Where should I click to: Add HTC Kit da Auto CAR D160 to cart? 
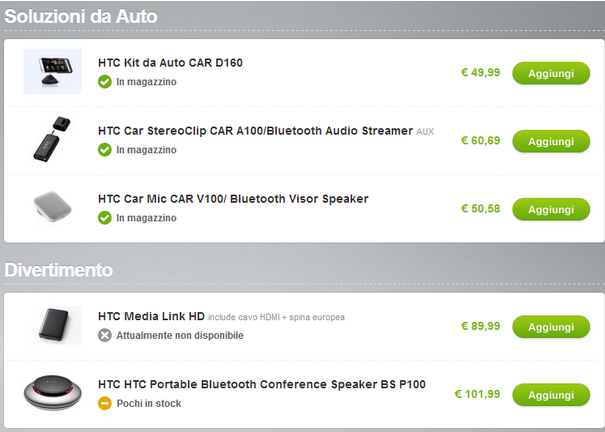(551, 73)
